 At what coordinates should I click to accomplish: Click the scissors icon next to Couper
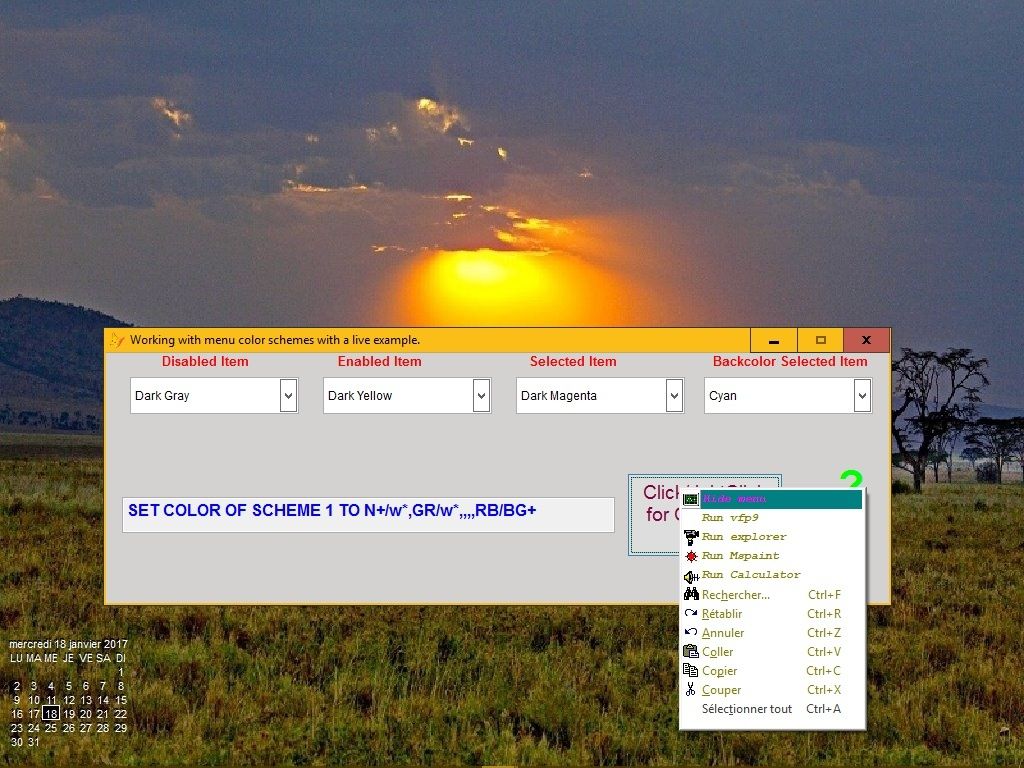[x=690, y=689]
